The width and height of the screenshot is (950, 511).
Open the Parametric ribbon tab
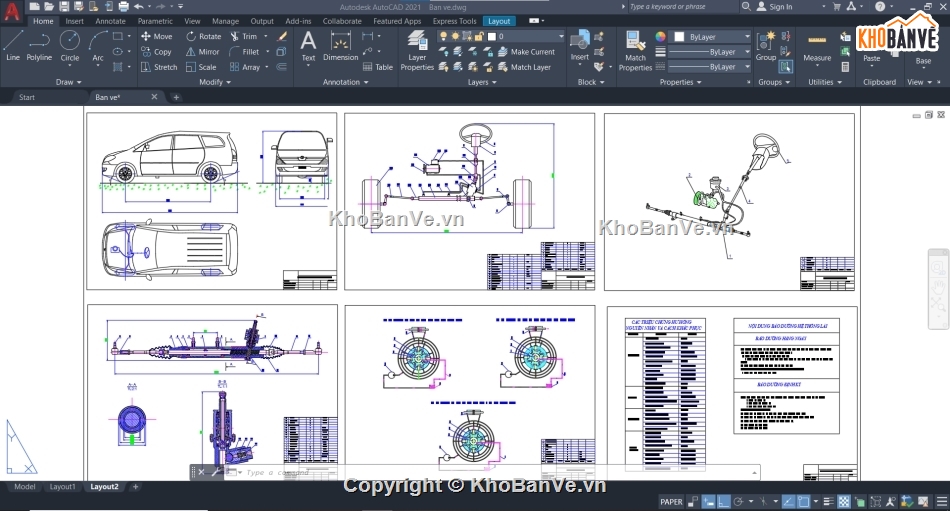155,21
